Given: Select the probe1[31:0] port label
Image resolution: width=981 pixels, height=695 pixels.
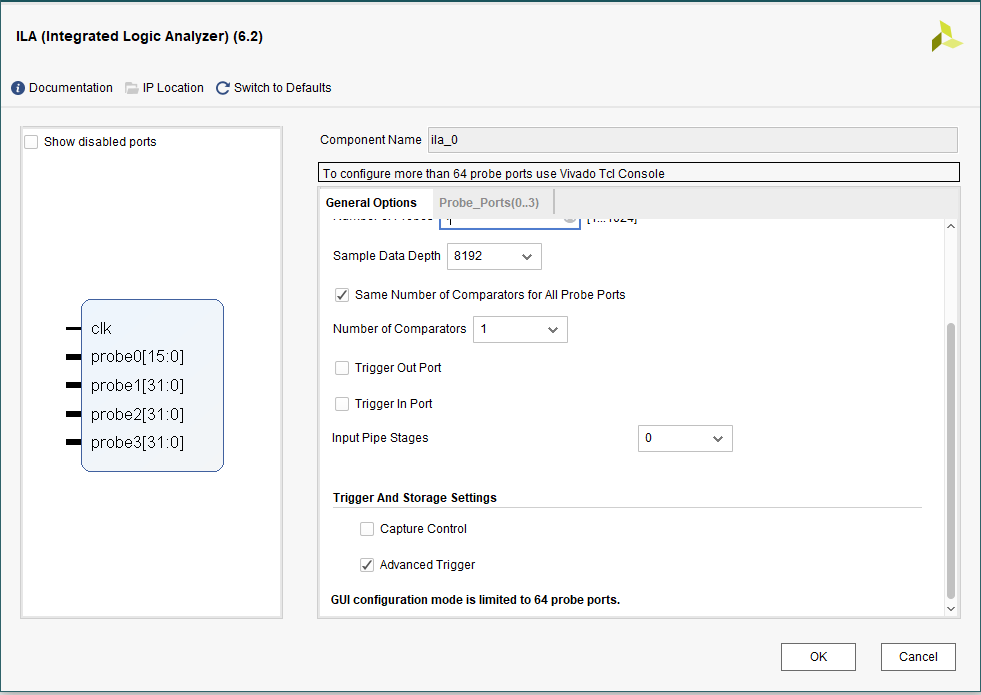Looking at the screenshot, I should 137,385.
